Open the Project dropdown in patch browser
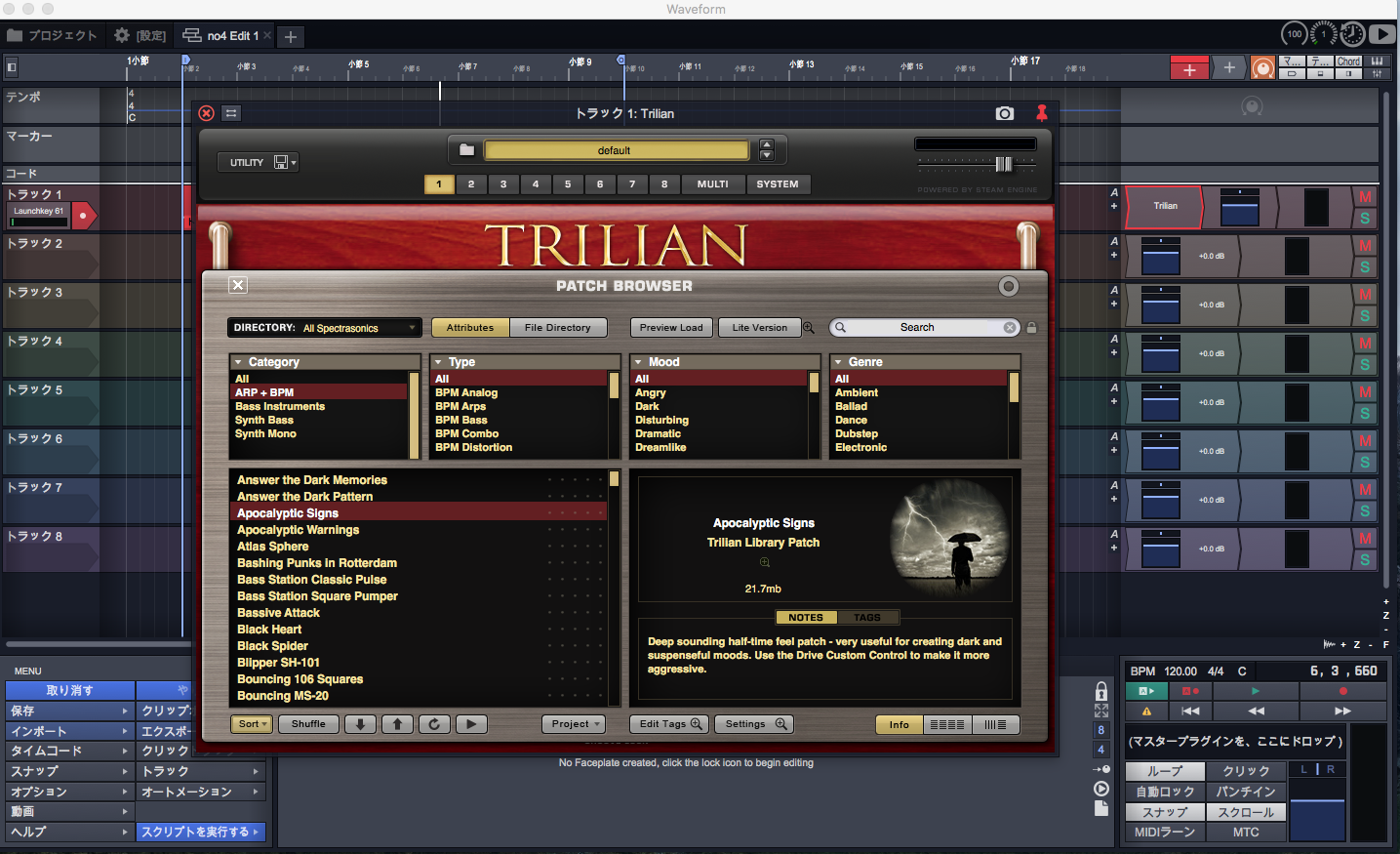This screenshot has width=1400, height=854. point(574,724)
